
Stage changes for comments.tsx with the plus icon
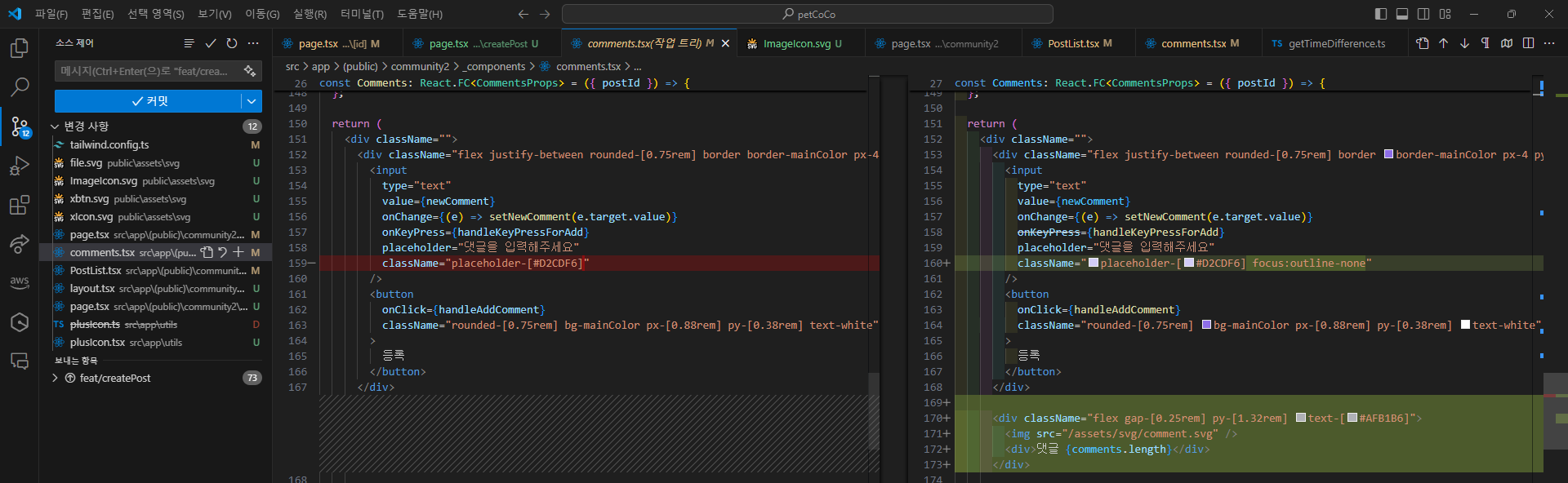[x=238, y=253]
